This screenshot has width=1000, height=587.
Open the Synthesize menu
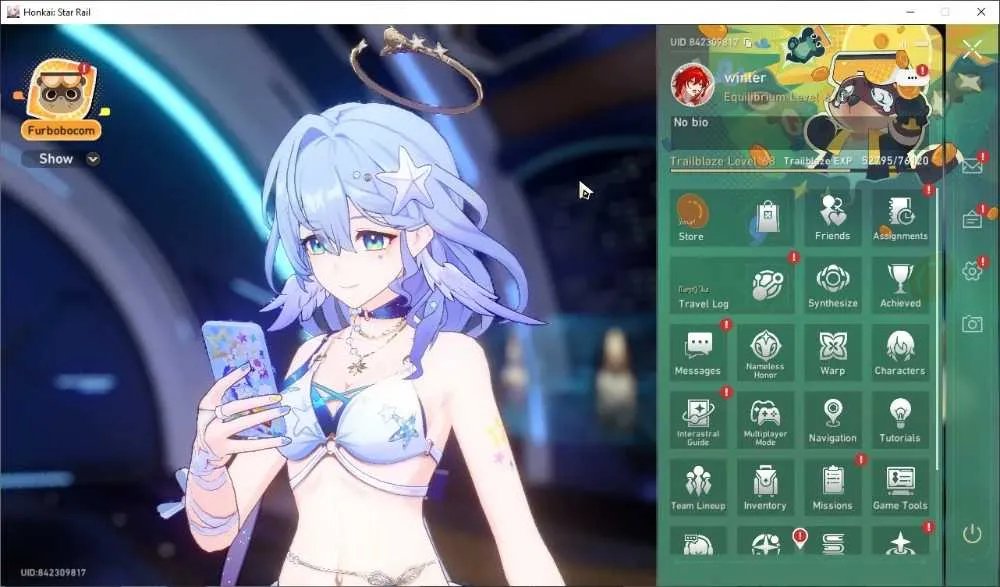click(832, 285)
